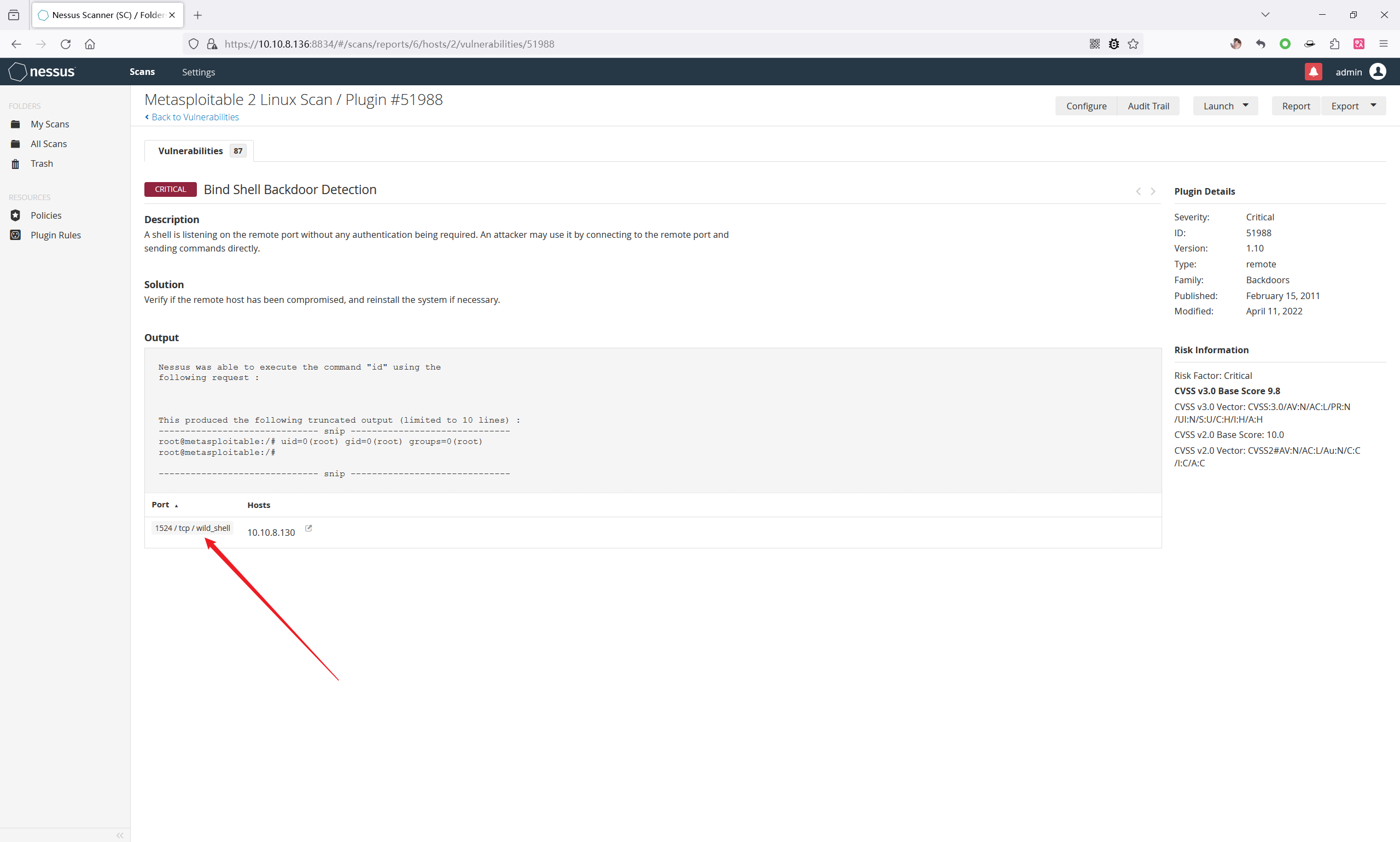The height and width of the screenshot is (842, 1400).
Task: Click the undo arrow toolbar icon
Action: [x=1261, y=44]
